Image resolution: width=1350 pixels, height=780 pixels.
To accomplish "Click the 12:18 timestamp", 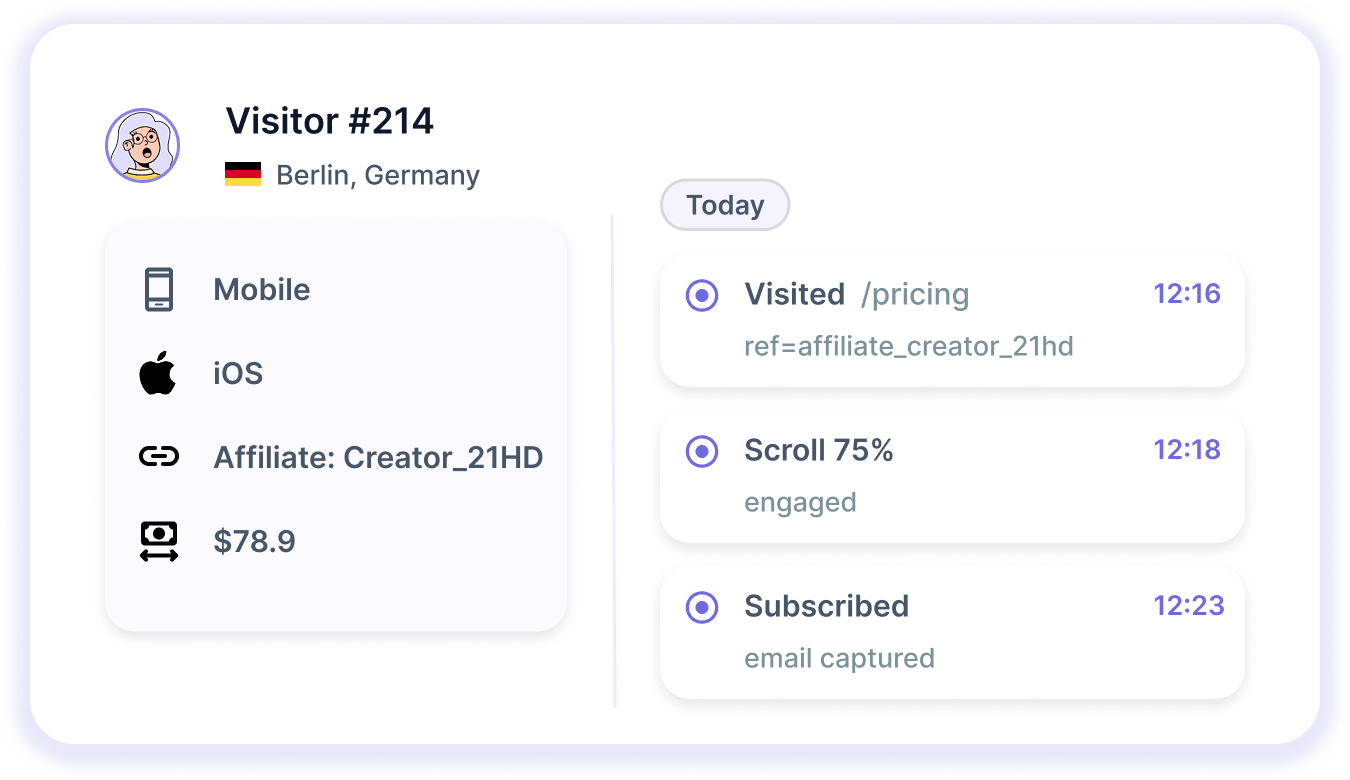I will [1187, 450].
